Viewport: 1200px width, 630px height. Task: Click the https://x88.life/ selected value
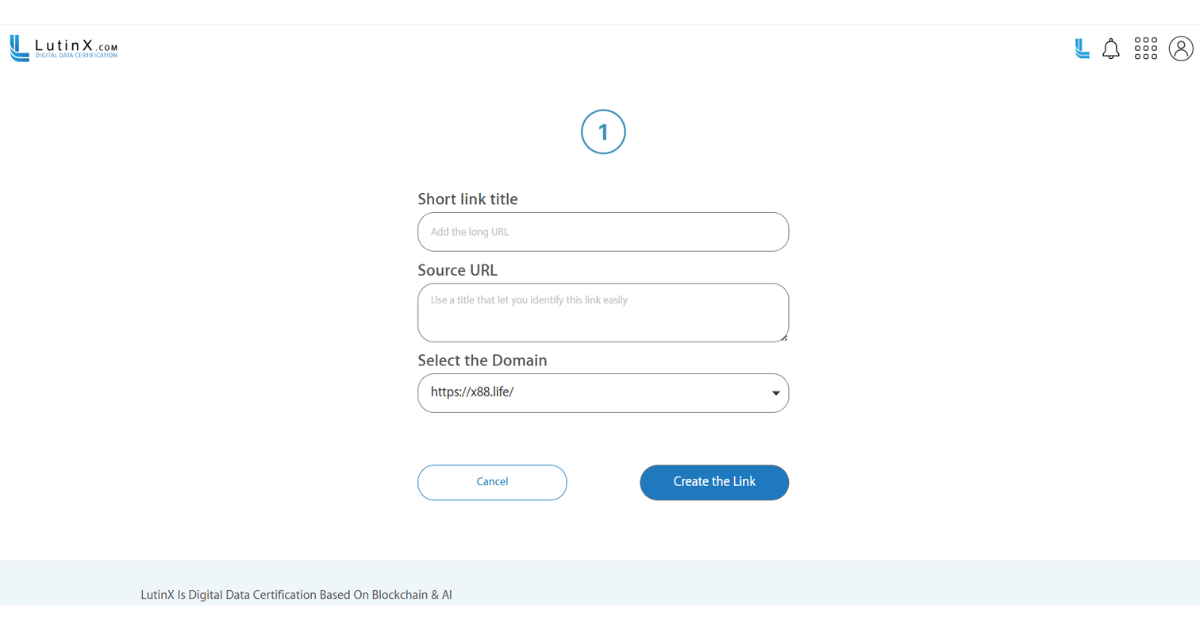pyautogui.click(x=472, y=393)
